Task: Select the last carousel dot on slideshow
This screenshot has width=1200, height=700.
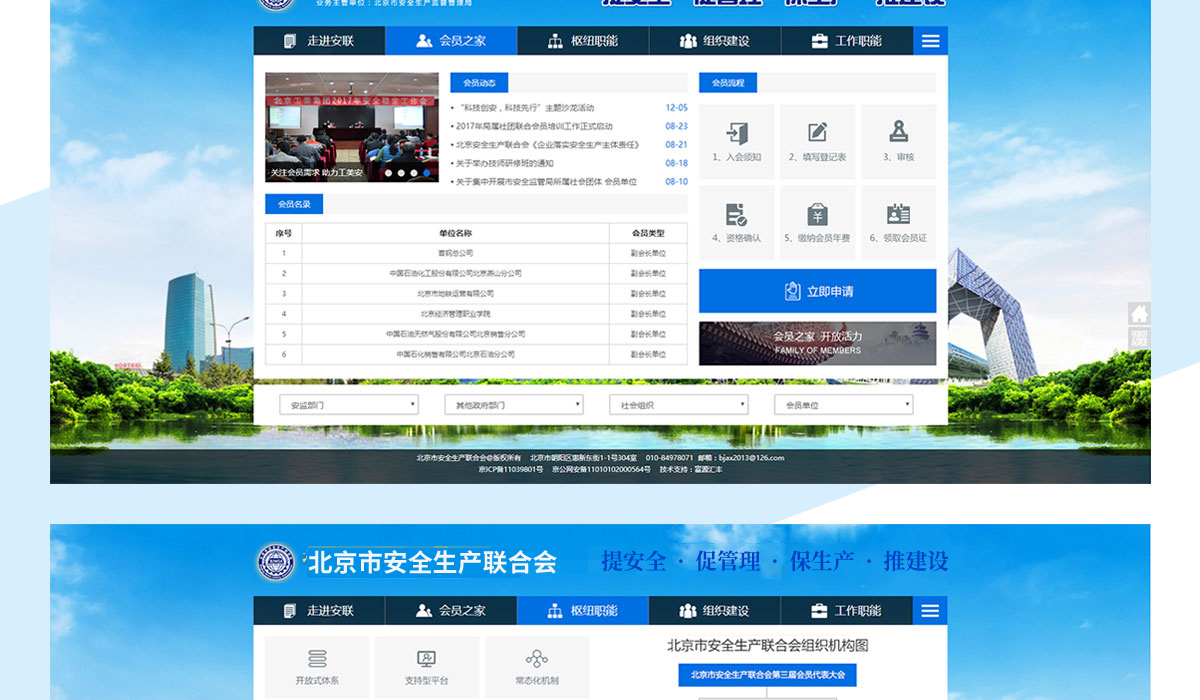Action: click(427, 173)
